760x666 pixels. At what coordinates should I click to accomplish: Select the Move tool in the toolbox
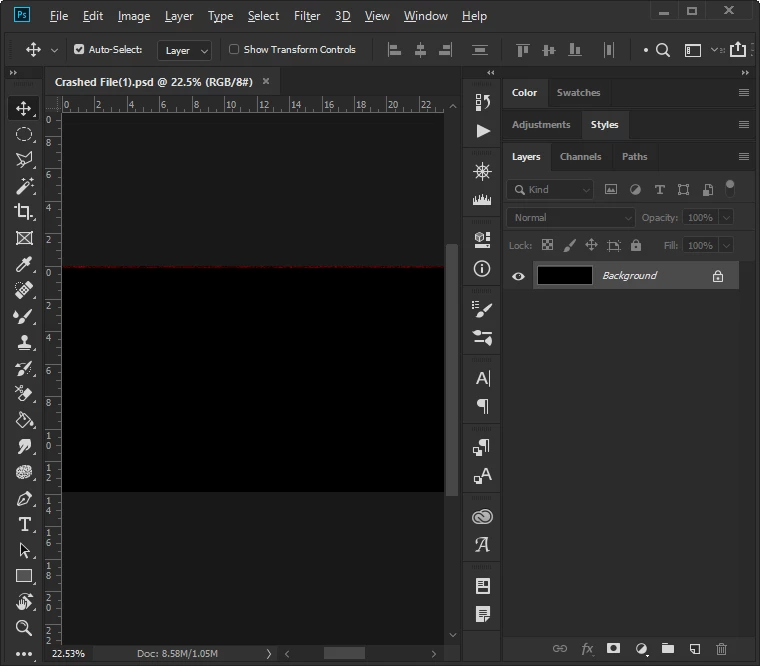point(23,108)
